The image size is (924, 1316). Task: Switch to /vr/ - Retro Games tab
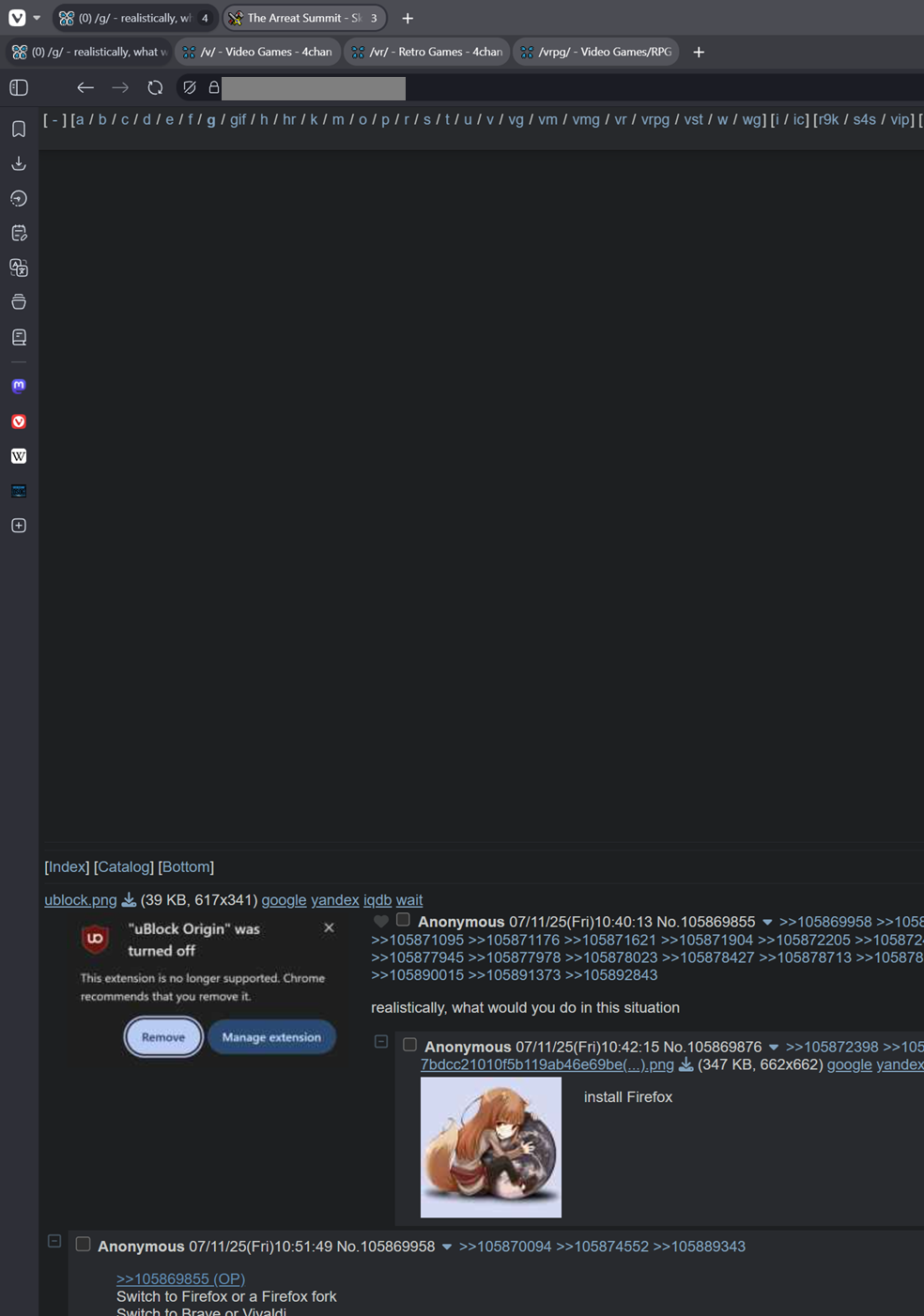click(x=426, y=52)
